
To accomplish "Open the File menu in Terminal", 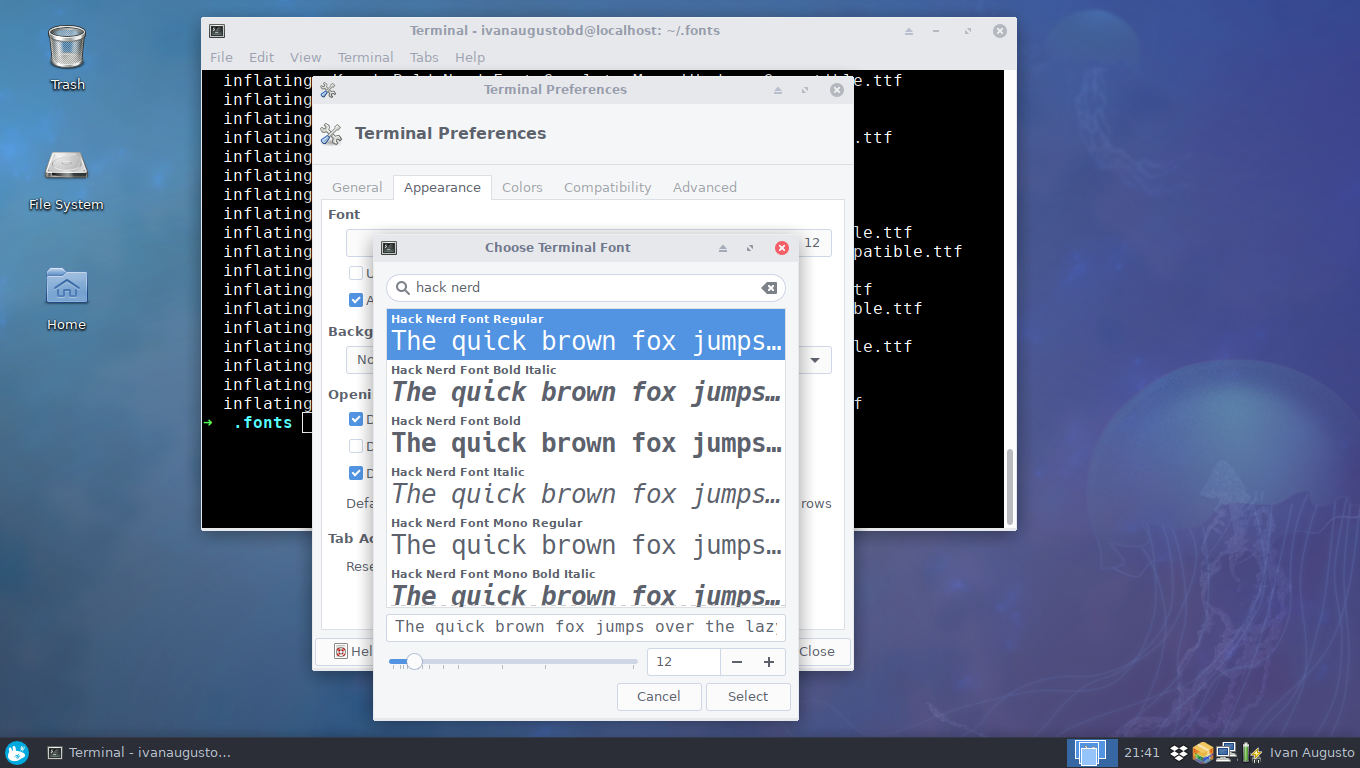I will pos(221,57).
